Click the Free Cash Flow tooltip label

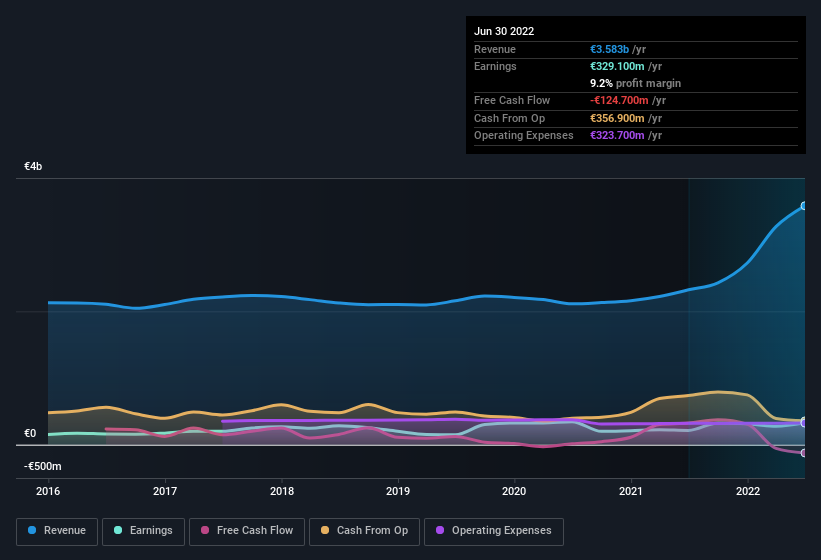512,100
